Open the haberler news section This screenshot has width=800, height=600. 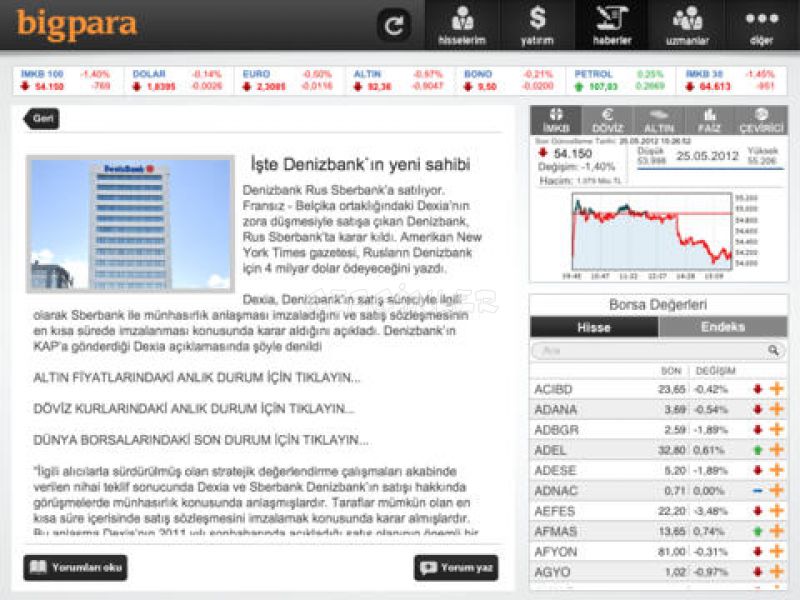point(612,25)
